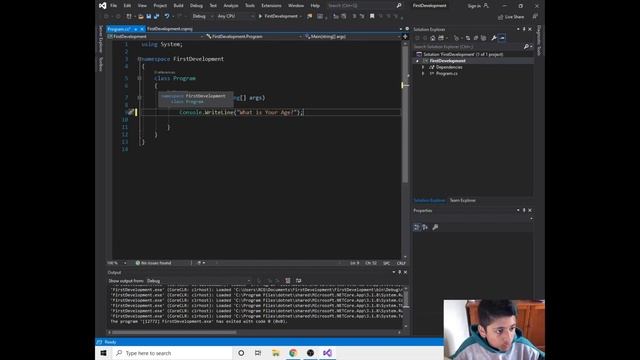Collapse the namespace FirstDevelopment code block
The width and height of the screenshot is (640, 360).
(x=139, y=59)
